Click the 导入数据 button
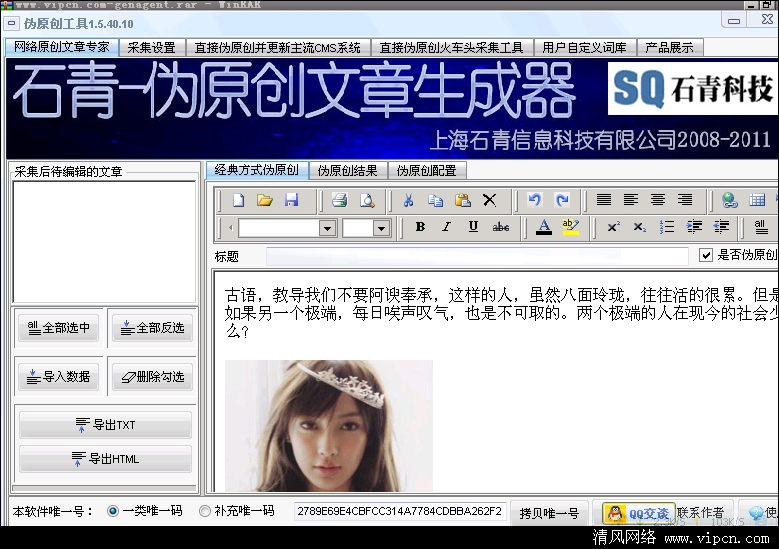 [x=59, y=377]
